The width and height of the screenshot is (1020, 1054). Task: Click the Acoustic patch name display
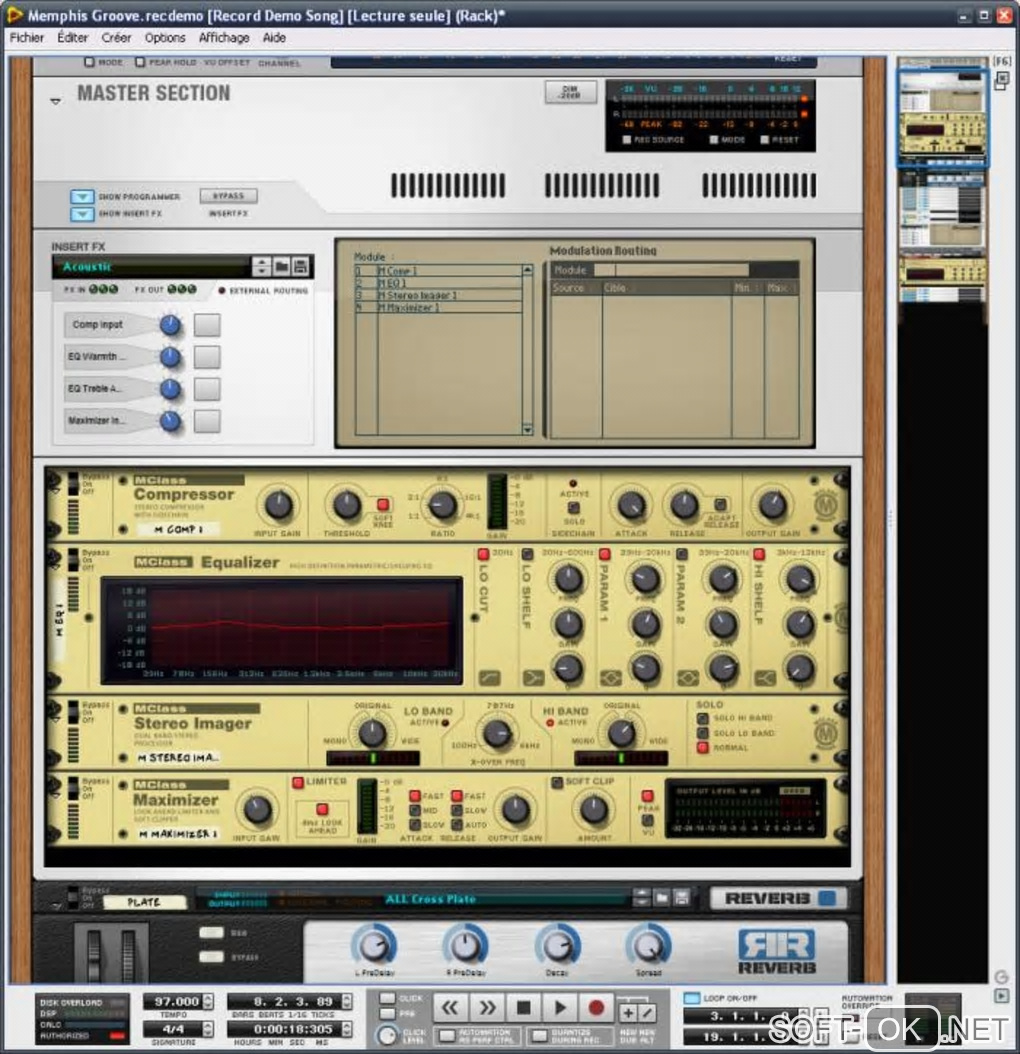pyautogui.click(x=151, y=267)
